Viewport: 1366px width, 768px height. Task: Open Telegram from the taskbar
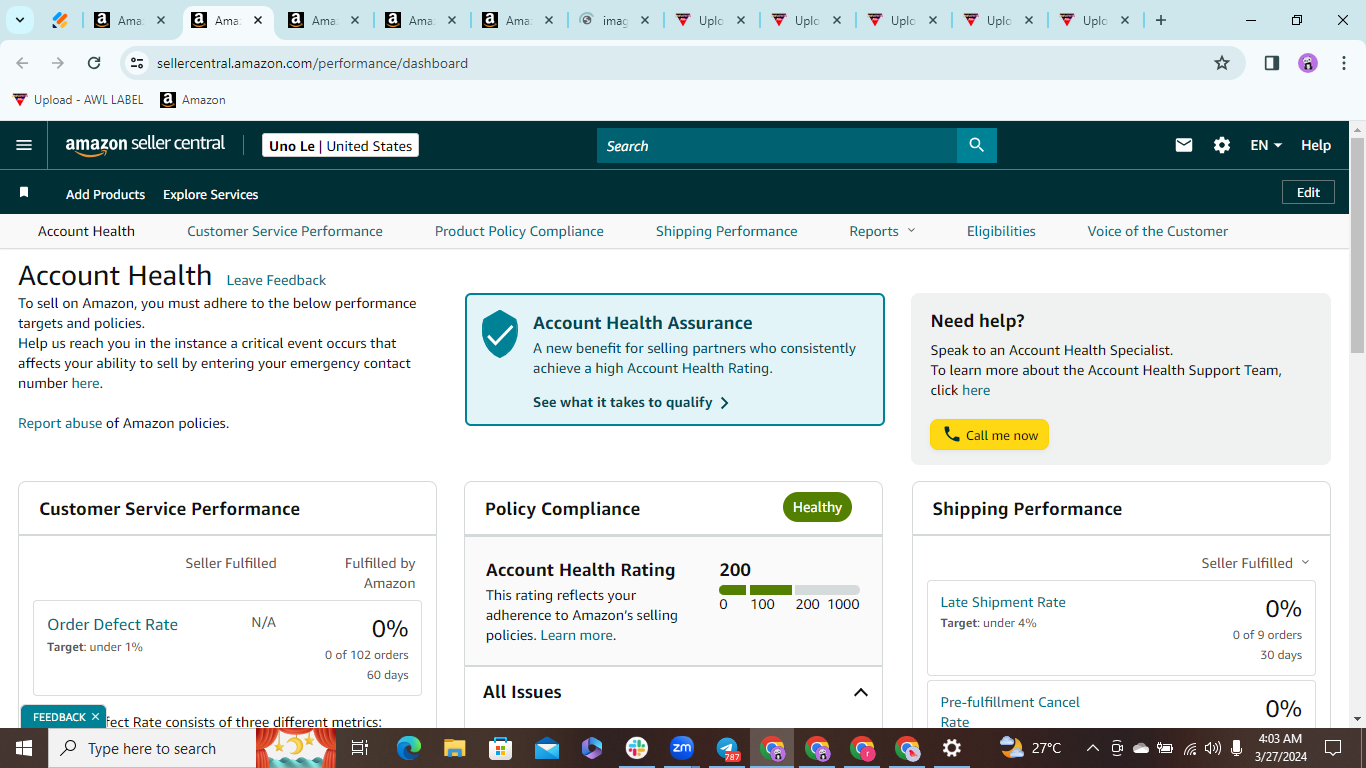coord(728,748)
